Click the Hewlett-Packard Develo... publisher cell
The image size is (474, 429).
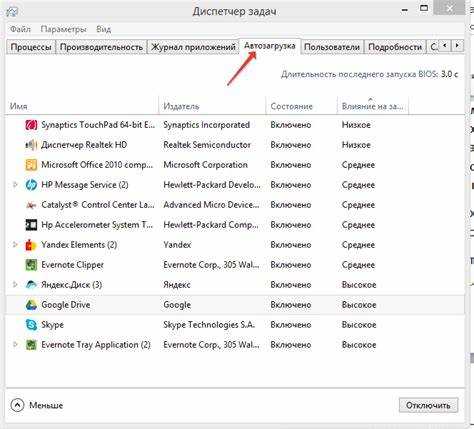coord(212,185)
